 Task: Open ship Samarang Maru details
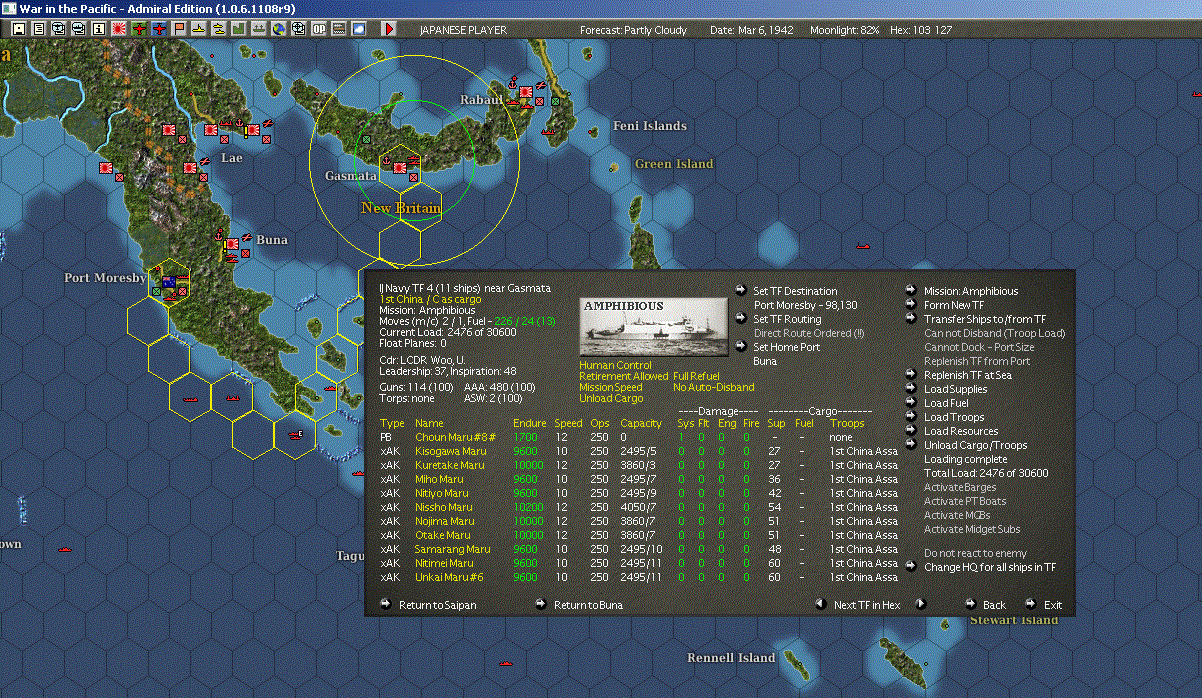pos(453,549)
